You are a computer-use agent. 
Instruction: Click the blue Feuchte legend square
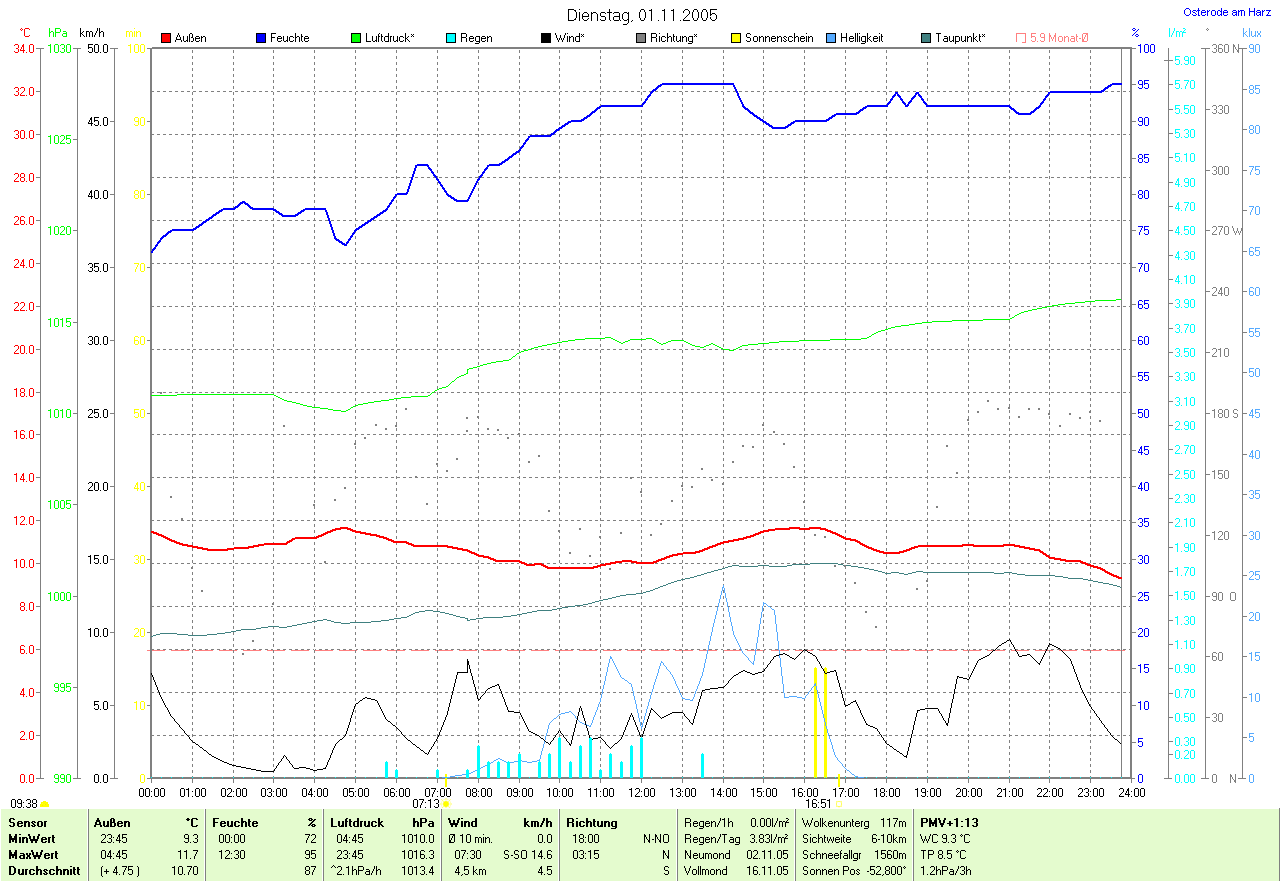pyautogui.click(x=261, y=38)
